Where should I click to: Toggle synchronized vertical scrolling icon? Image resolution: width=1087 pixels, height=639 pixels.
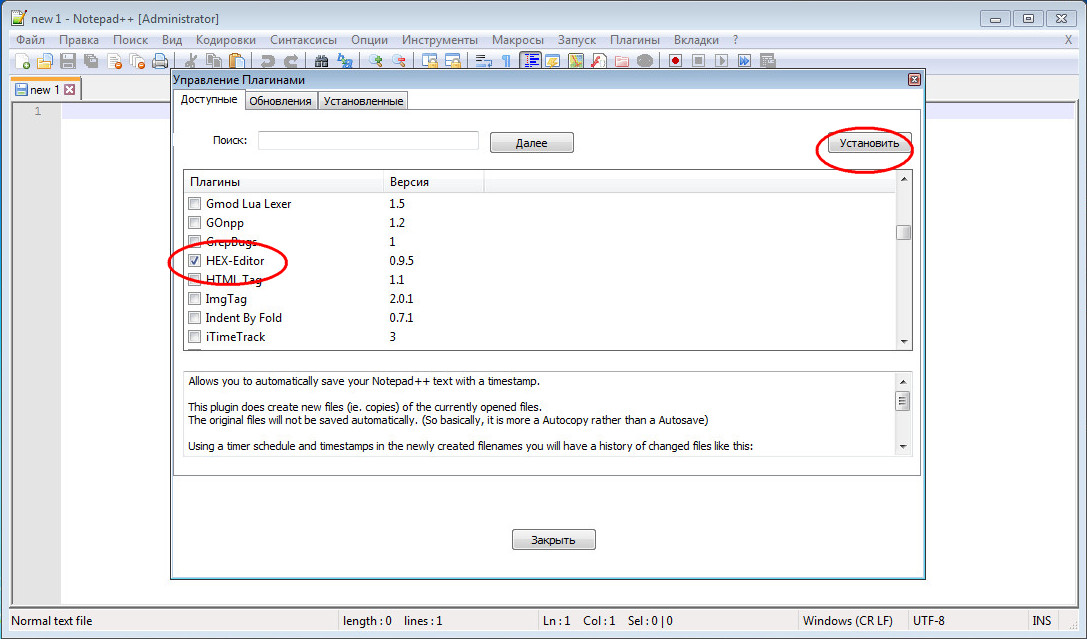(x=430, y=61)
